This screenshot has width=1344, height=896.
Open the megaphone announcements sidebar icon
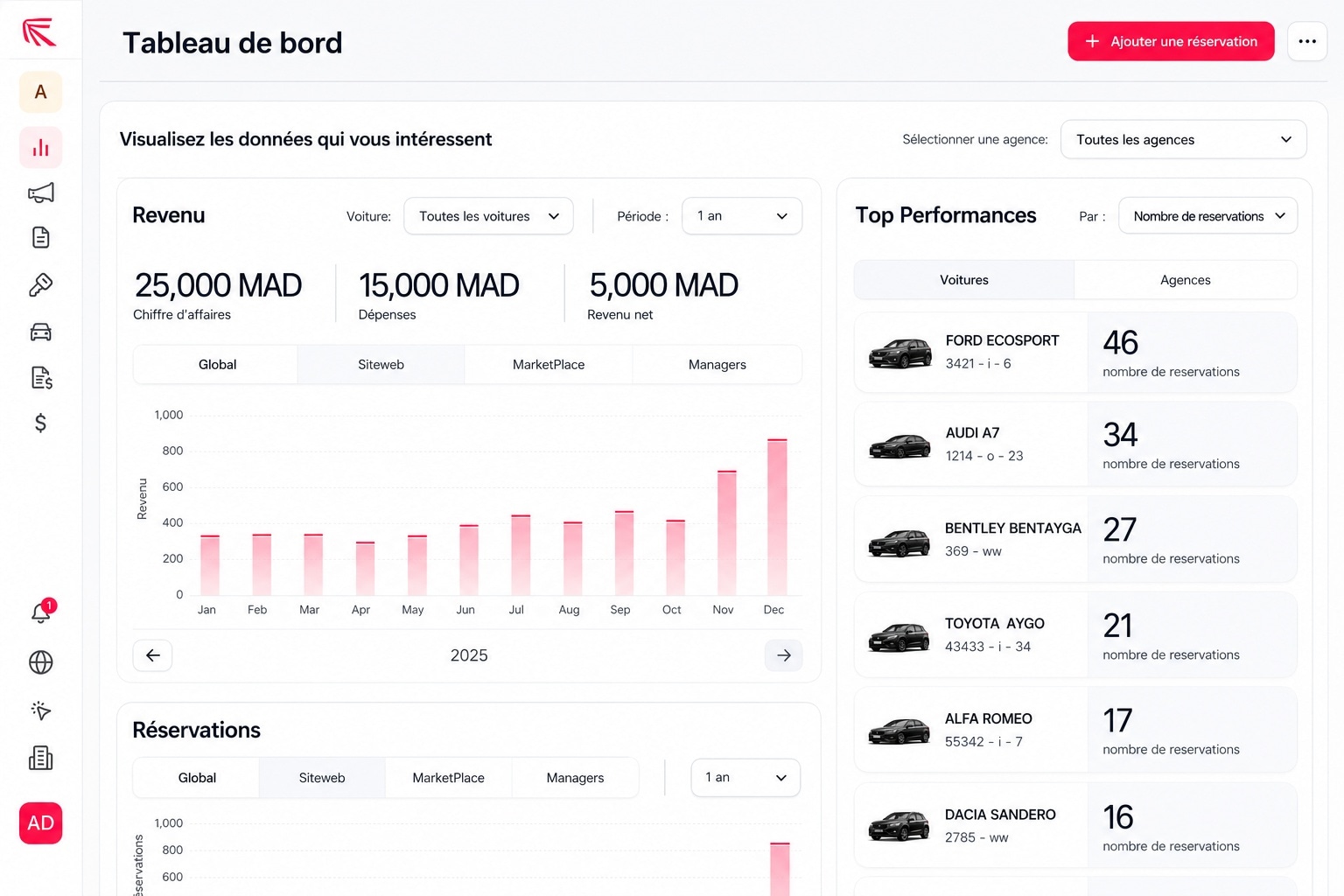[40, 192]
